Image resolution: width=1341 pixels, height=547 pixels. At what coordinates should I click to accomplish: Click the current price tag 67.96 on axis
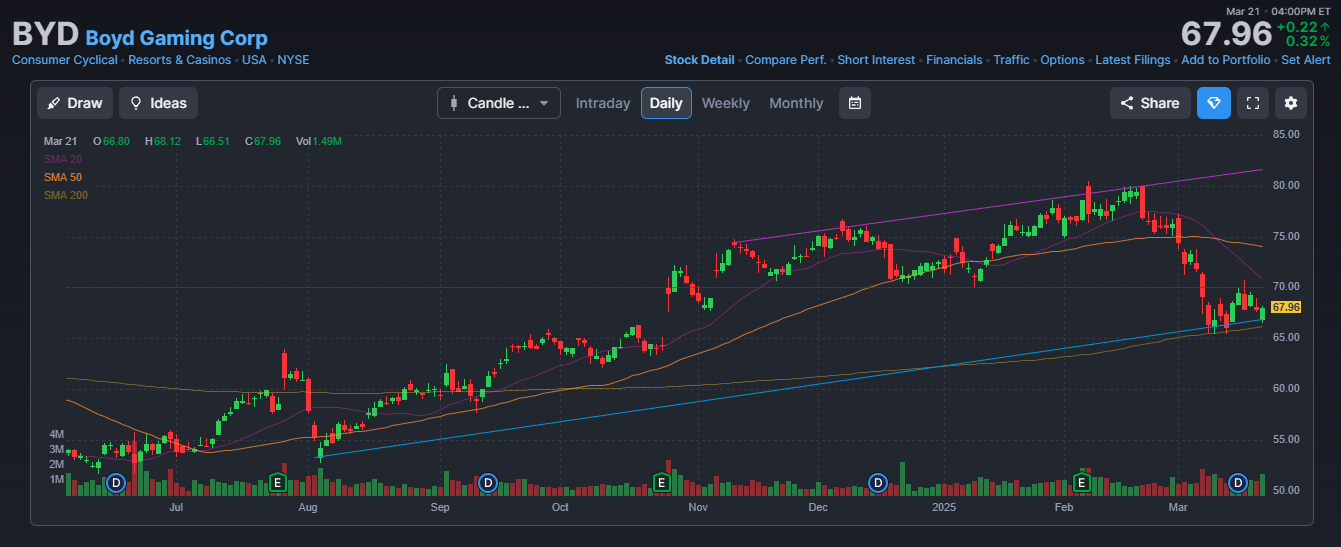pos(1286,307)
